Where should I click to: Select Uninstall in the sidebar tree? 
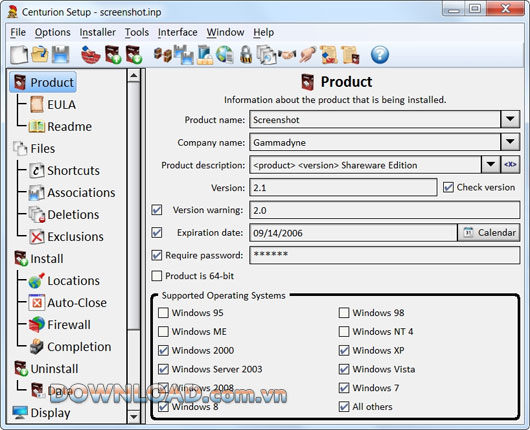coord(54,369)
